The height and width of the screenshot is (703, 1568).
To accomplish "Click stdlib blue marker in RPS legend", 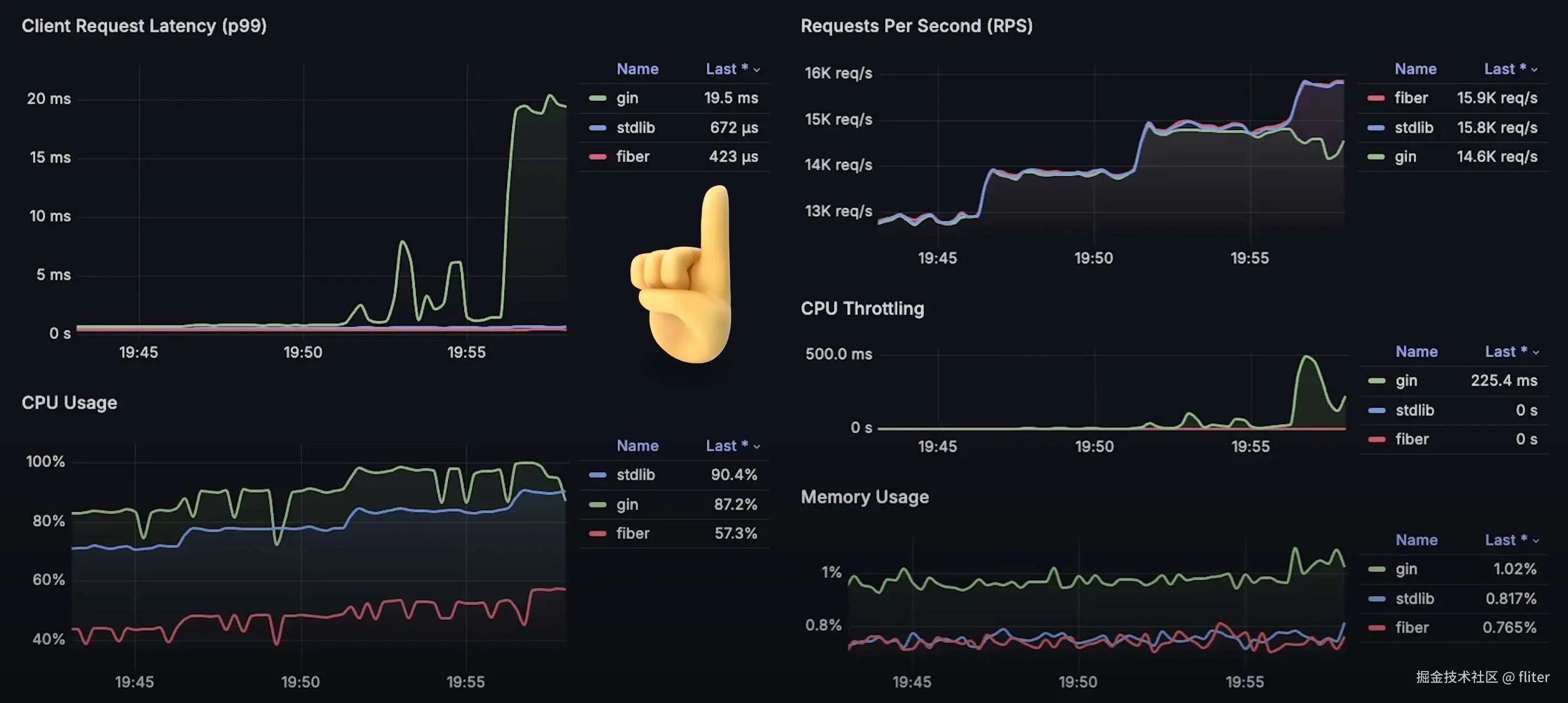I will click(1376, 127).
